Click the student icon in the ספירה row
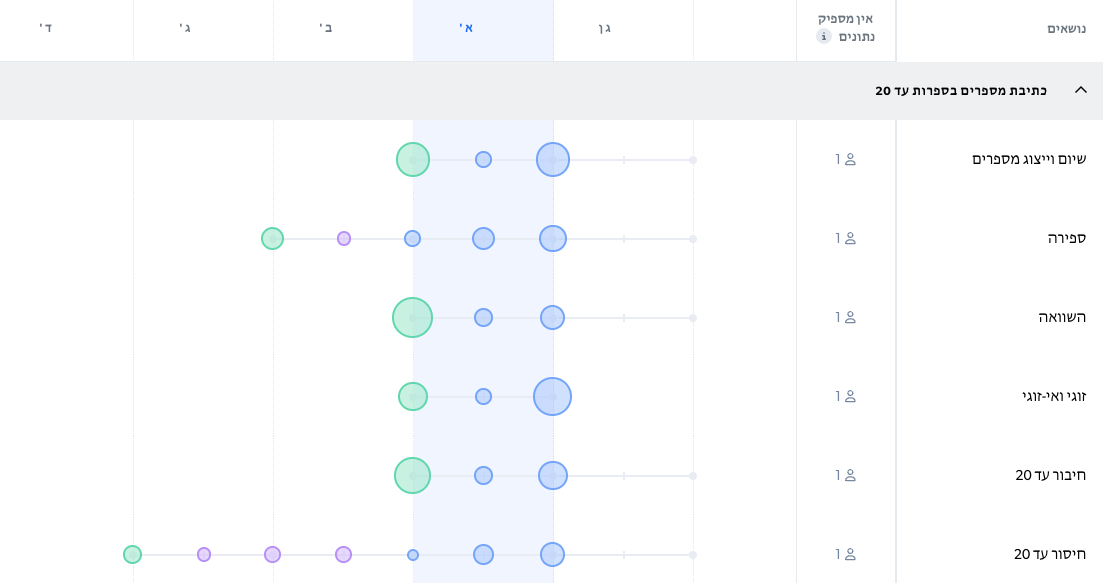Viewport: 1103px width, 583px height. point(850,238)
